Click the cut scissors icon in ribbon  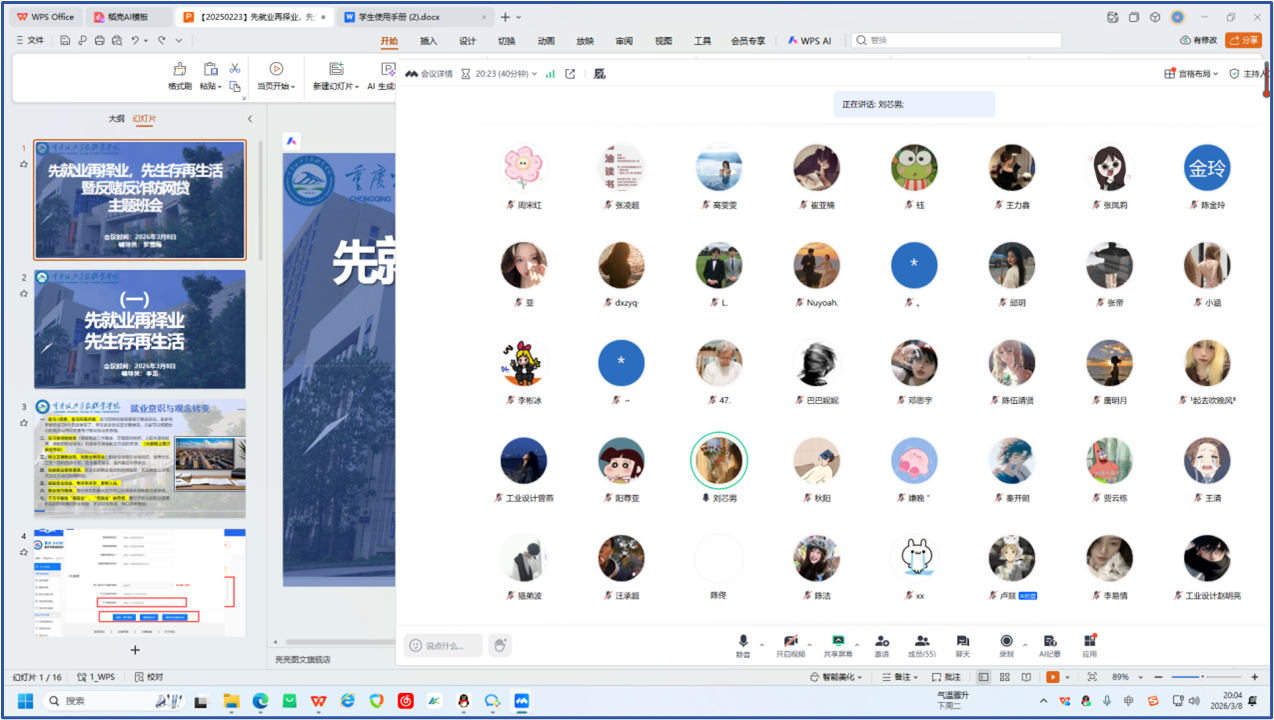click(x=235, y=68)
